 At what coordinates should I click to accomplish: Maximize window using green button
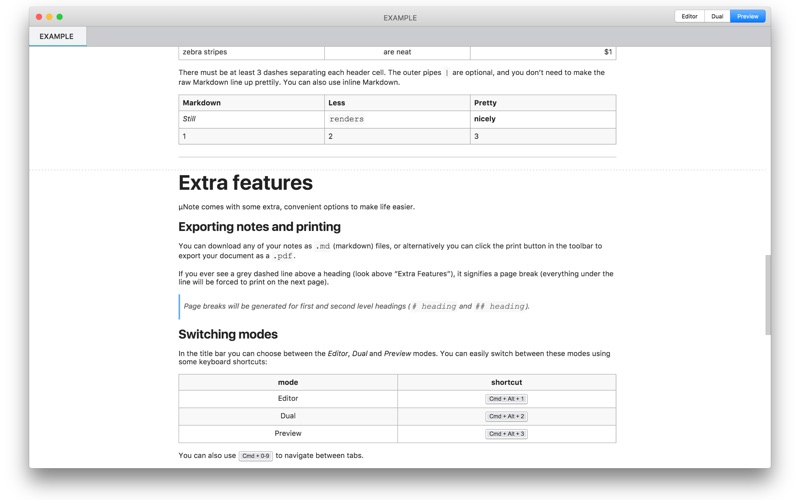coord(60,17)
